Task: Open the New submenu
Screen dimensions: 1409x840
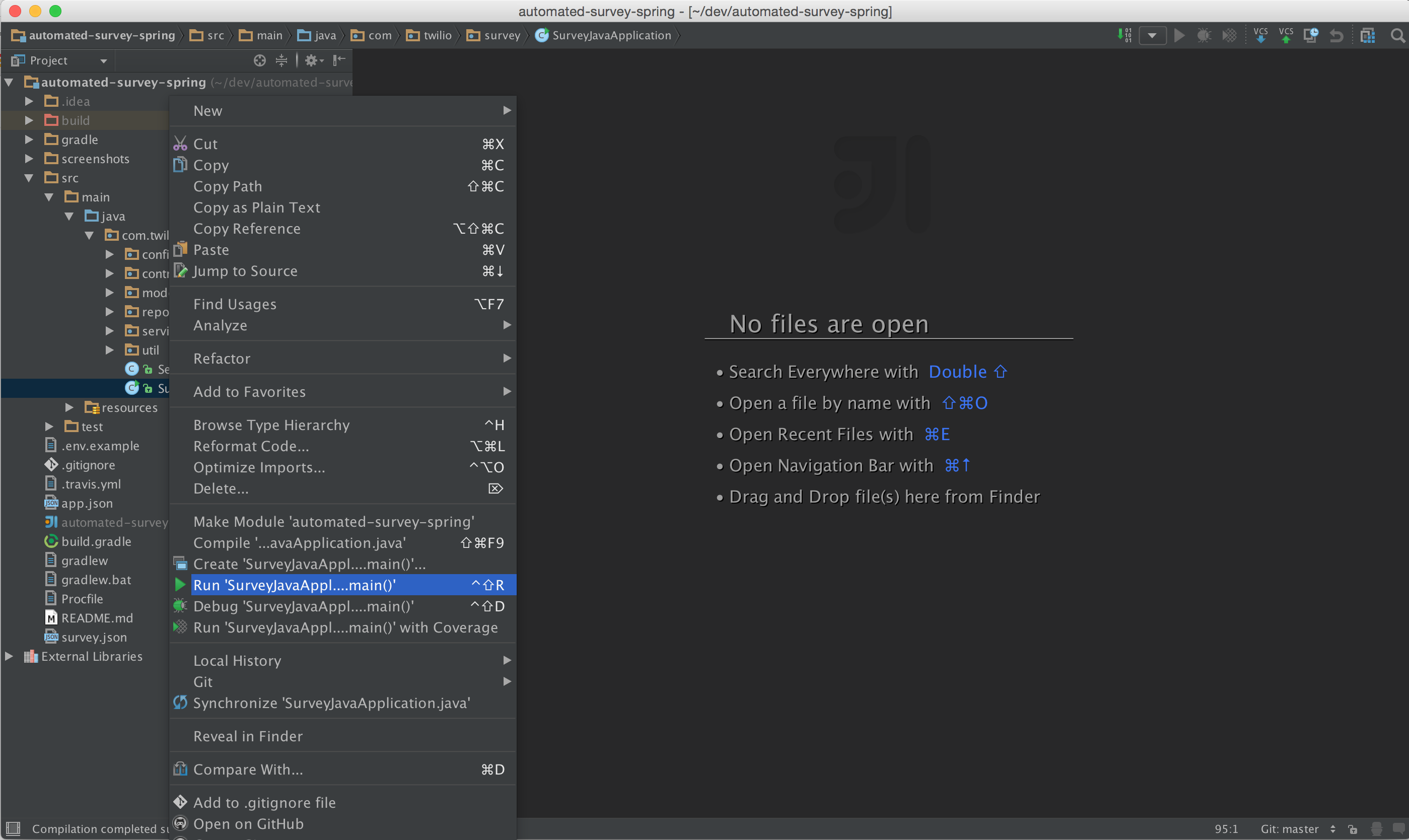Action: [x=343, y=111]
